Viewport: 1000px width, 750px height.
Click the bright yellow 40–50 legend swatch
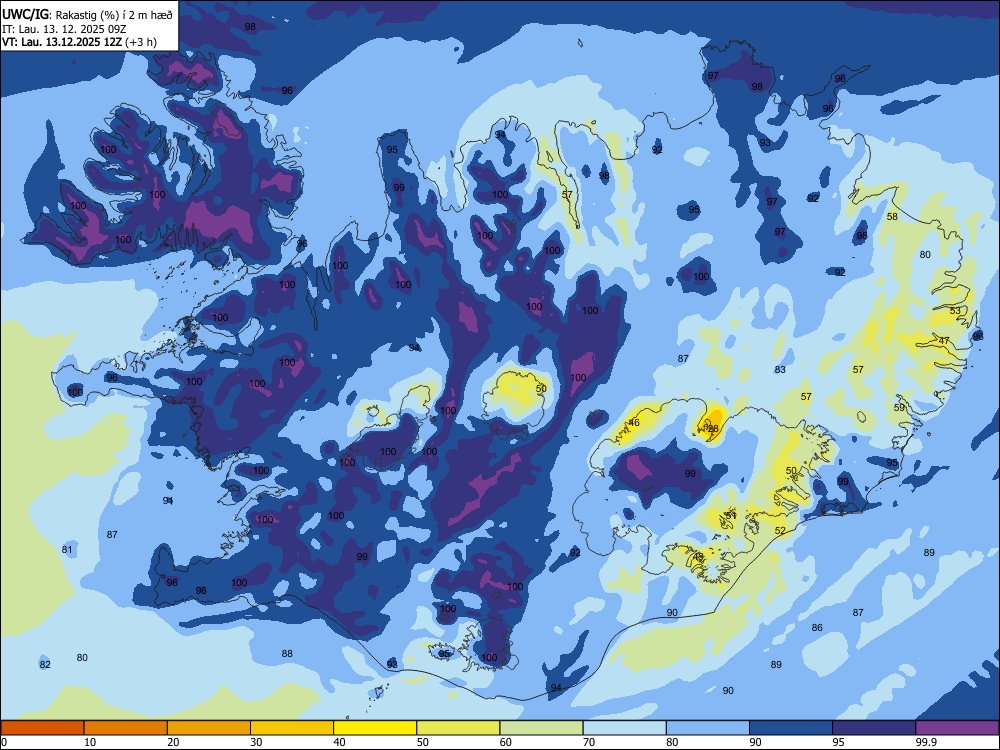pyautogui.click(x=375, y=728)
